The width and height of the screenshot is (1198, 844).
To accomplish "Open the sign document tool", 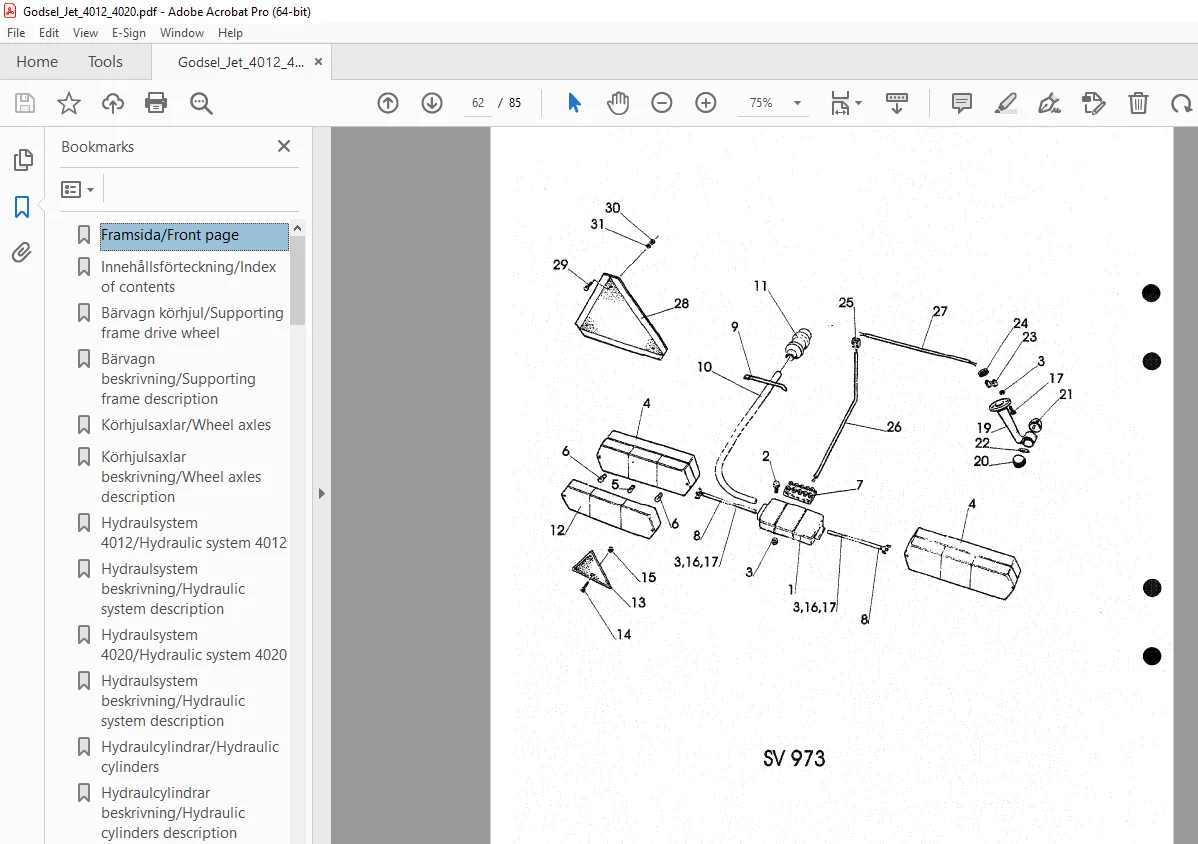I will pyautogui.click(x=1049, y=102).
